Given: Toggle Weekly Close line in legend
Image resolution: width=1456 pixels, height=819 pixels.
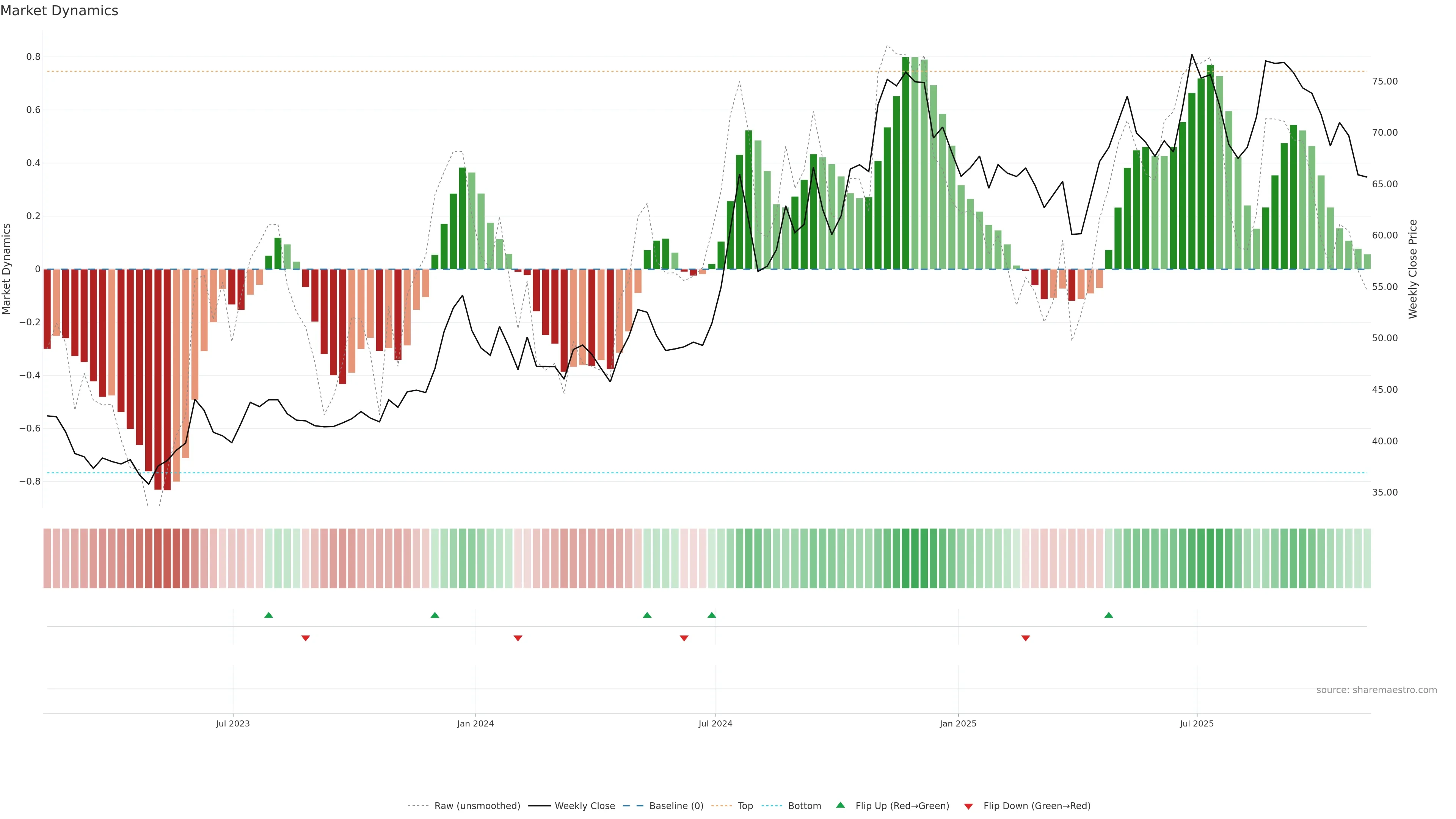Looking at the screenshot, I should [584, 805].
